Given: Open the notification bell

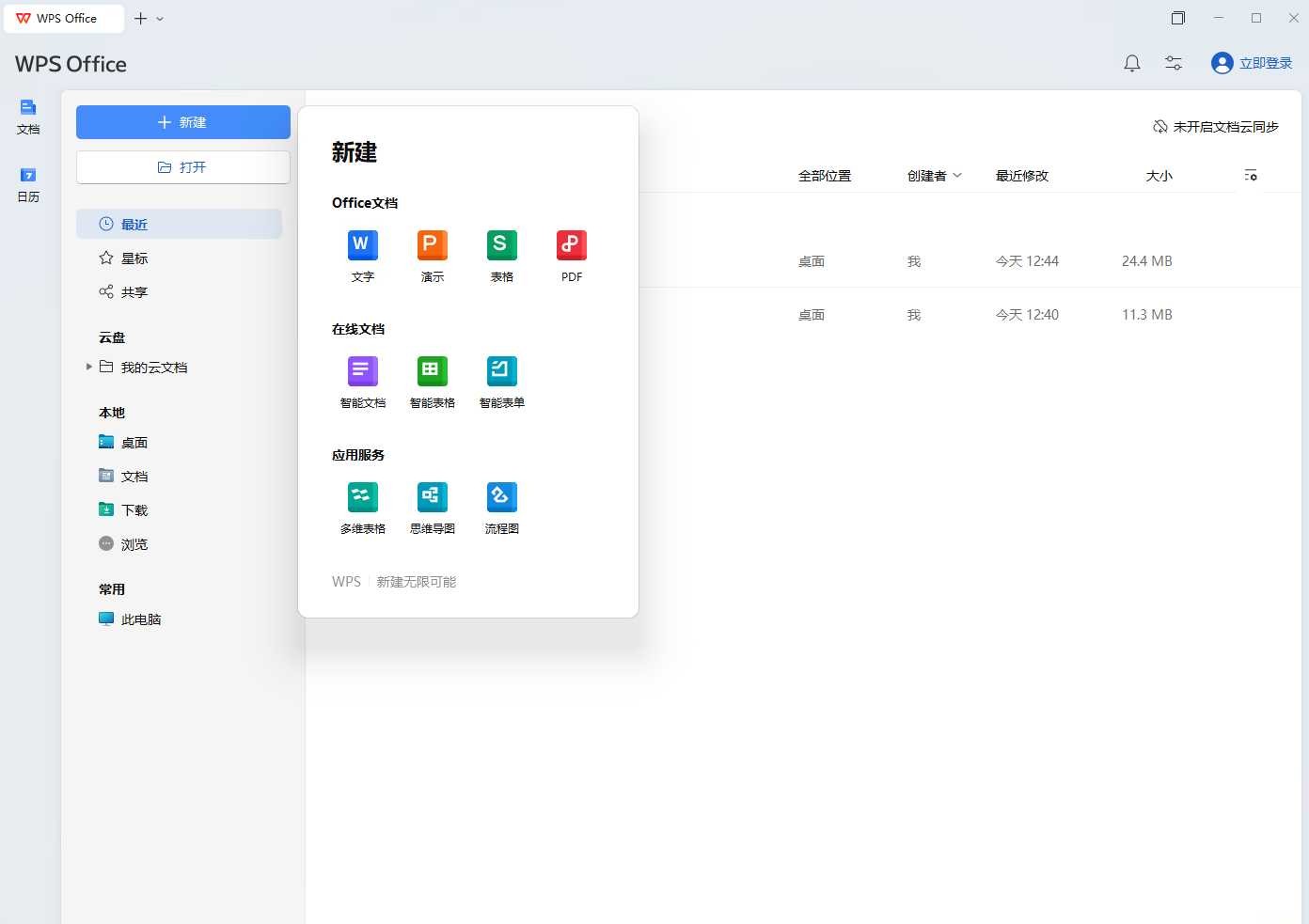Looking at the screenshot, I should tap(1132, 63).
